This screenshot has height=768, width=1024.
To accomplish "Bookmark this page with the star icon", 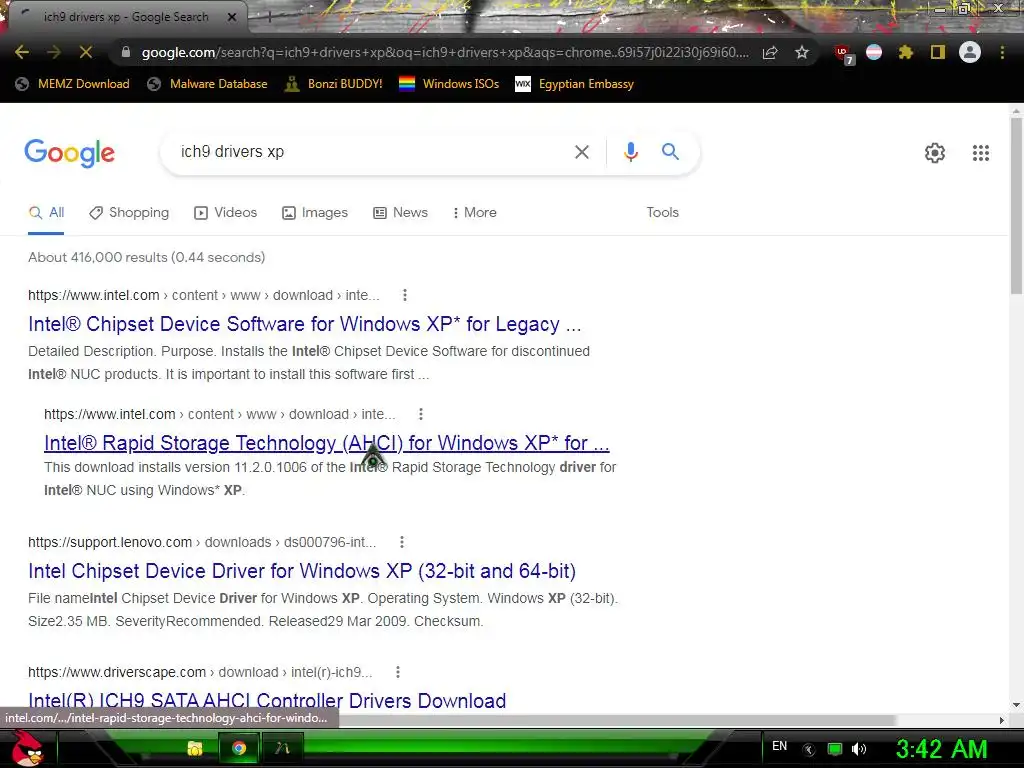I will [802, 52].
